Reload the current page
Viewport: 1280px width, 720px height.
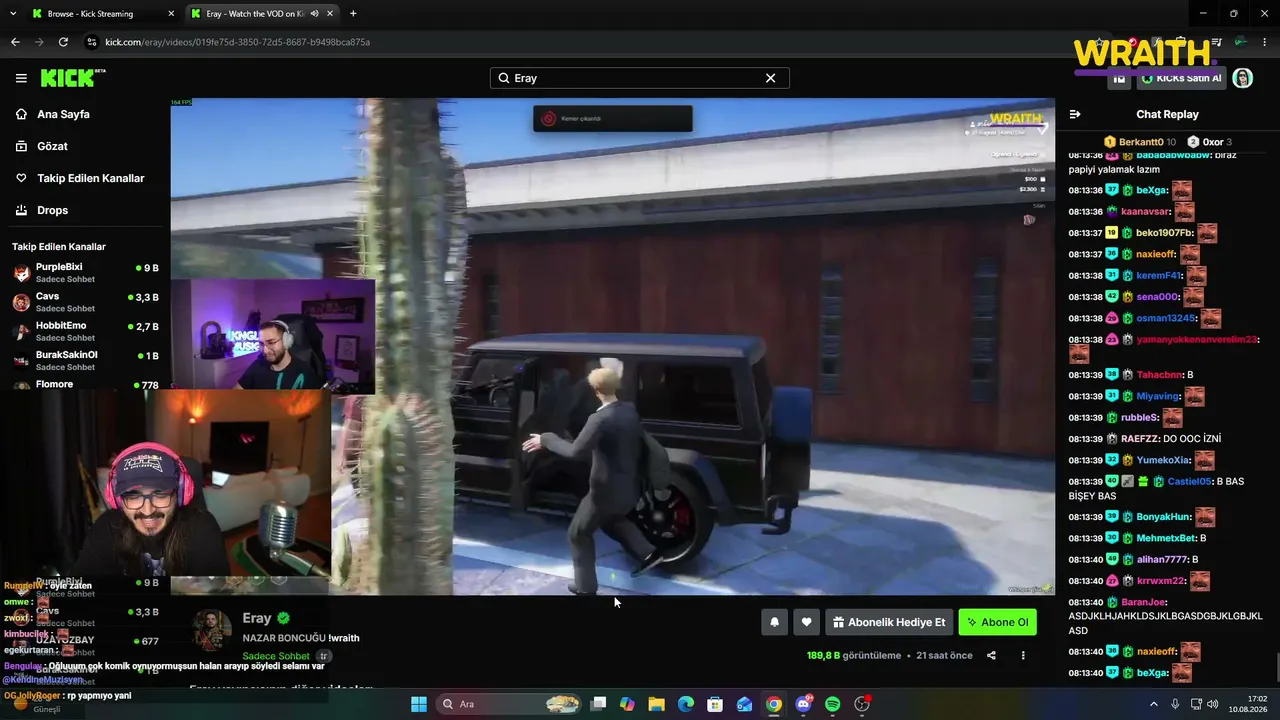click(x=63, y=42)
